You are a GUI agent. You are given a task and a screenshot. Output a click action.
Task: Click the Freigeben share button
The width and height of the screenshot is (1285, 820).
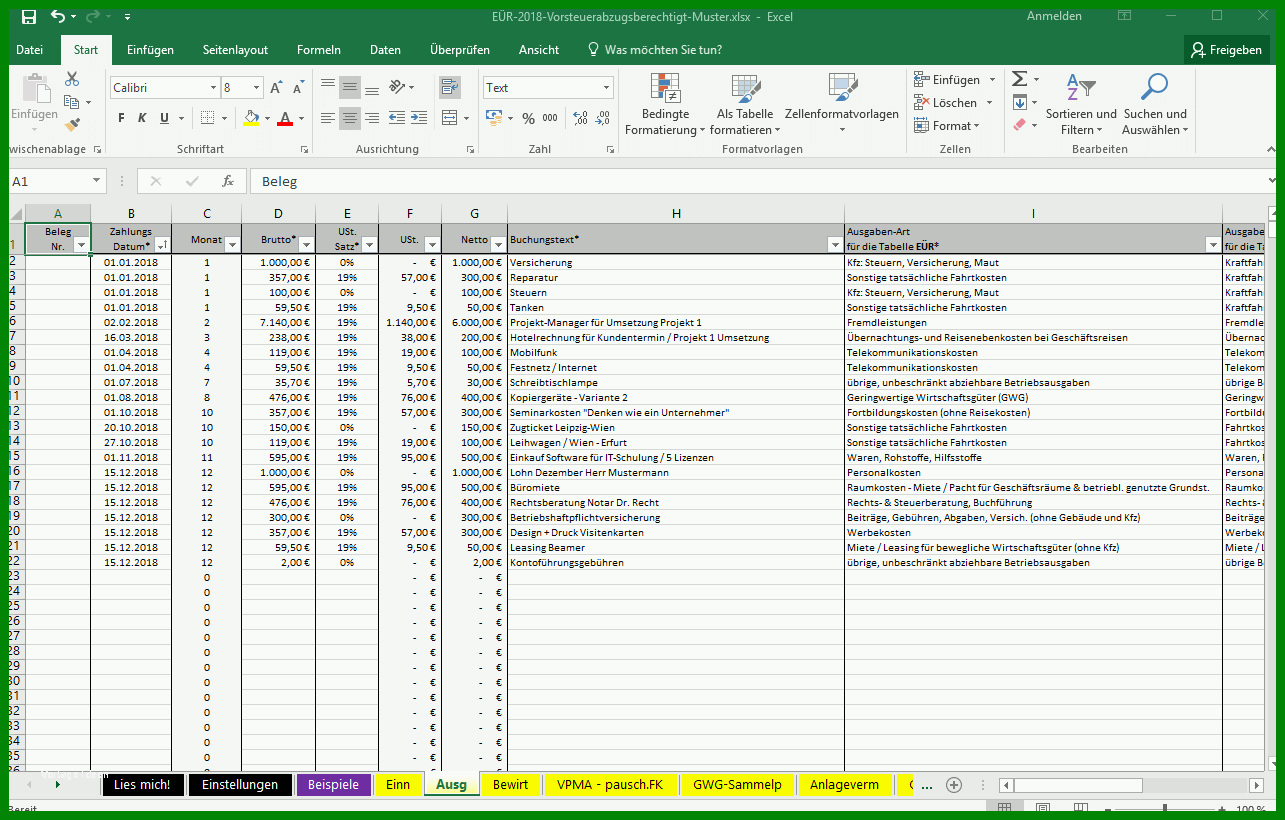(1226, 50)
